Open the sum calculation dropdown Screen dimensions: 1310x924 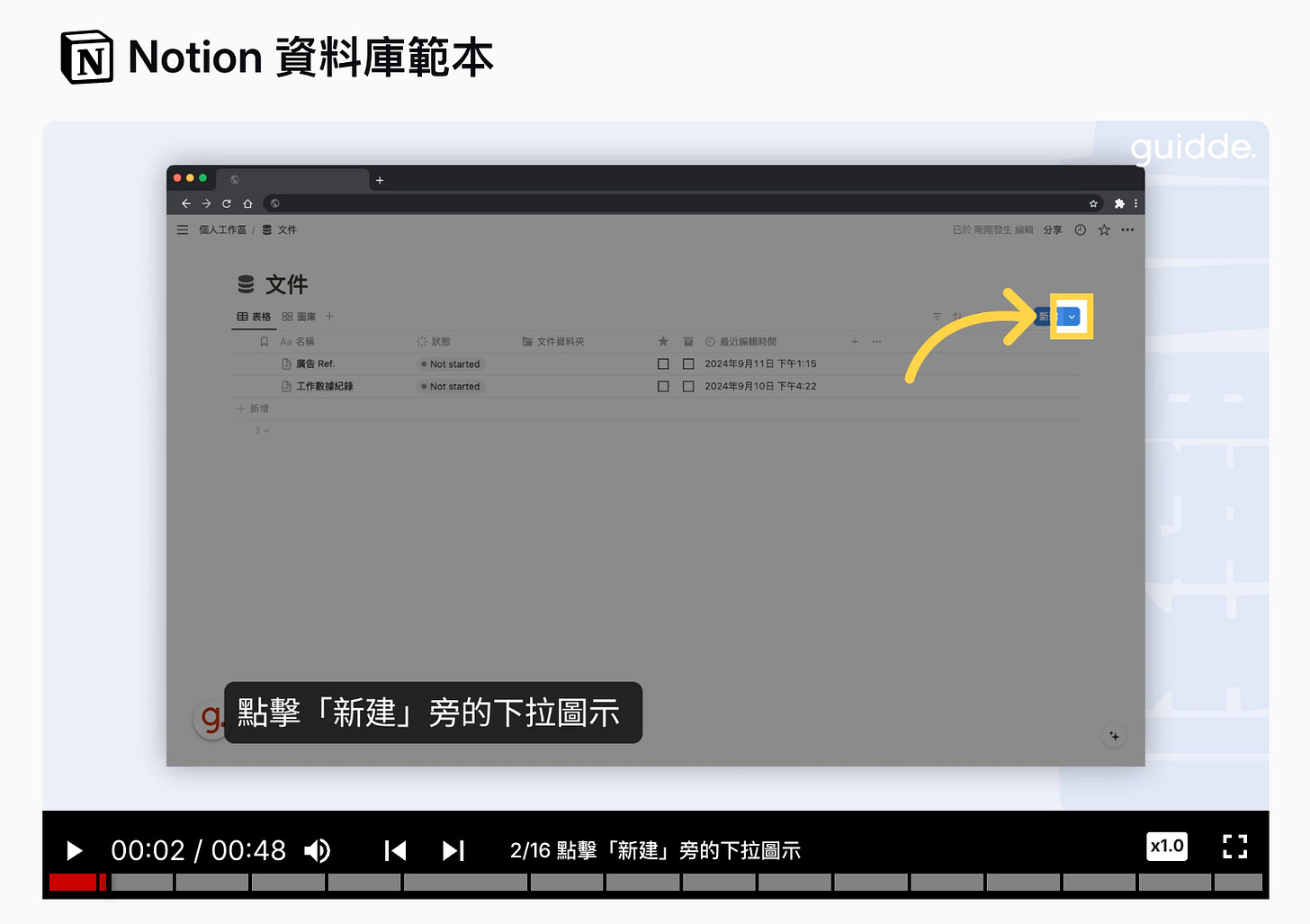262,431
